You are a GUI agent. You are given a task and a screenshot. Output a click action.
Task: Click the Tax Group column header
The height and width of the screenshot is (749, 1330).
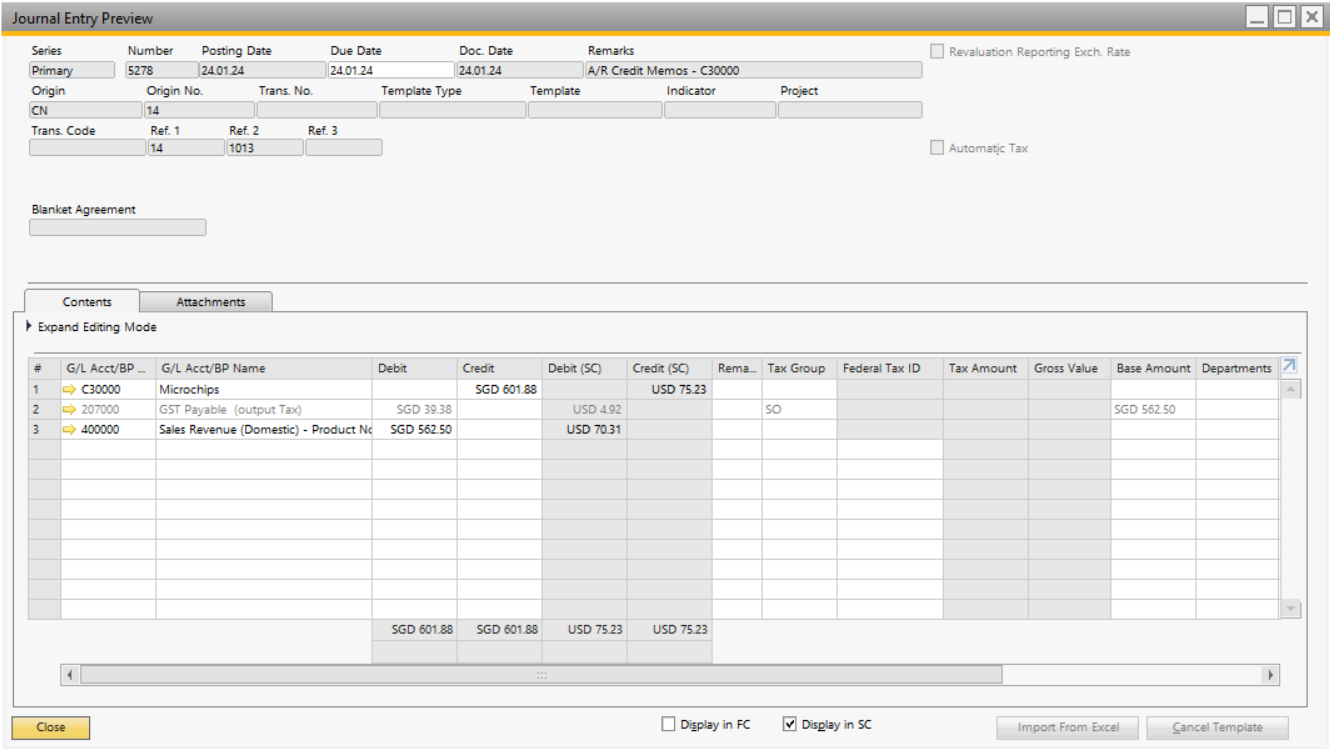point(800,368)
